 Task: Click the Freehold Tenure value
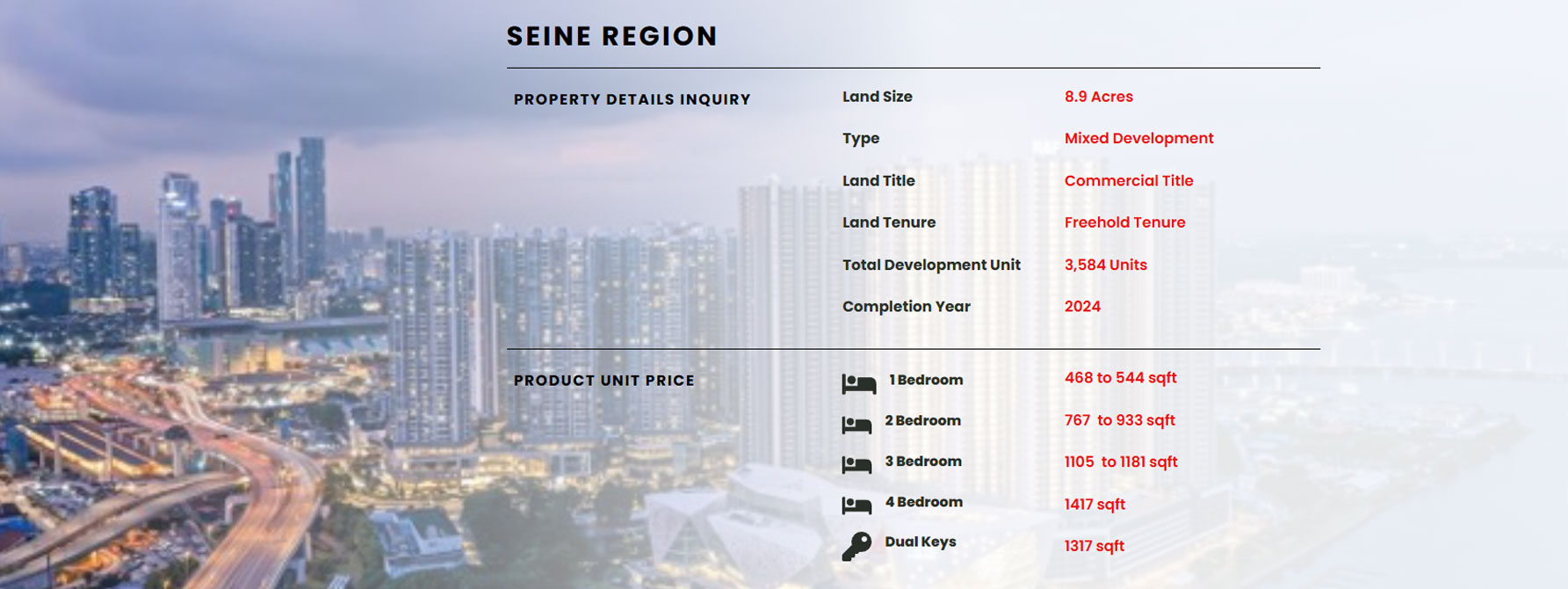tap(1124, 222)
